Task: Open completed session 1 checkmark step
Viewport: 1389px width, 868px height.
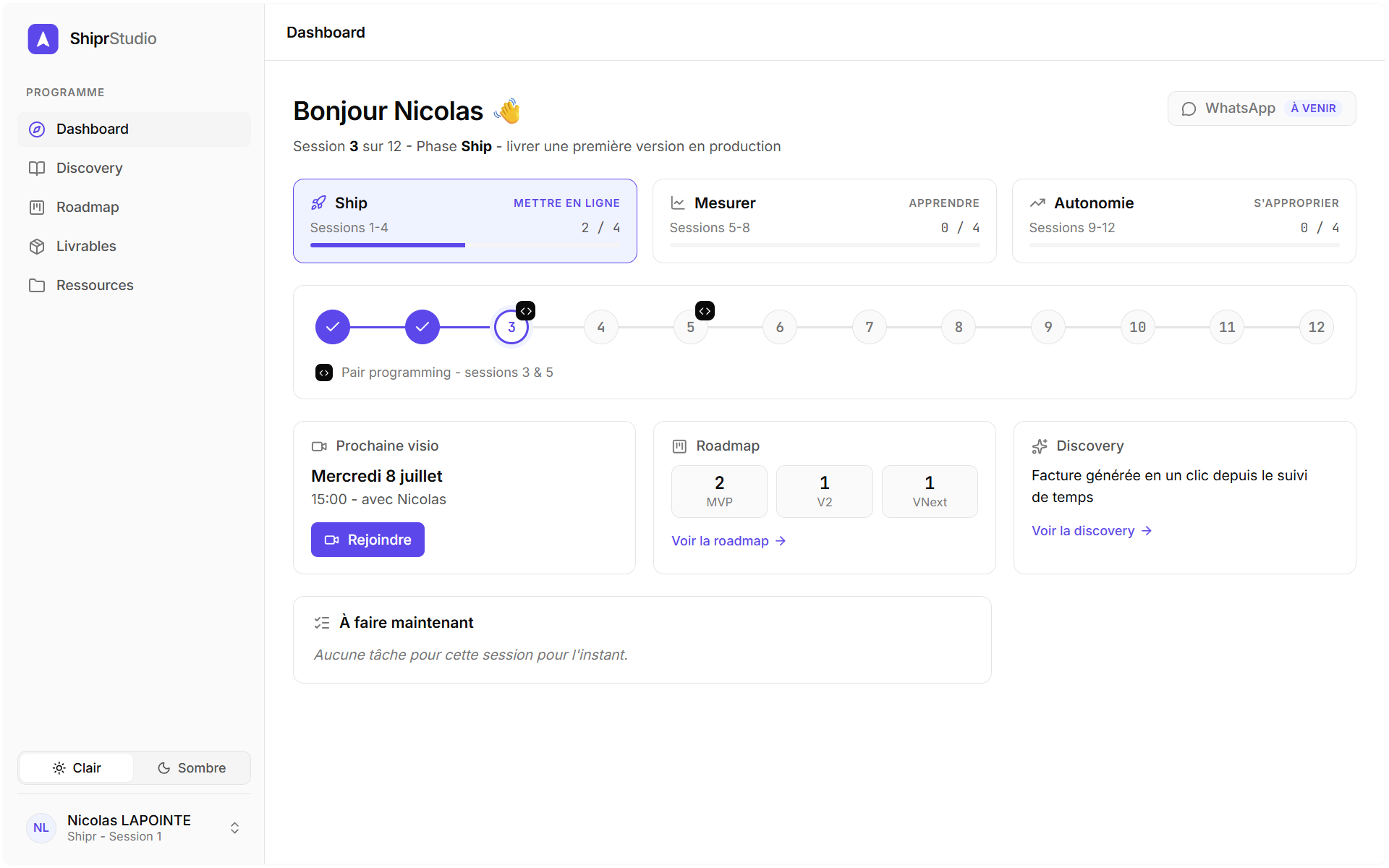Action: (333, 327)
